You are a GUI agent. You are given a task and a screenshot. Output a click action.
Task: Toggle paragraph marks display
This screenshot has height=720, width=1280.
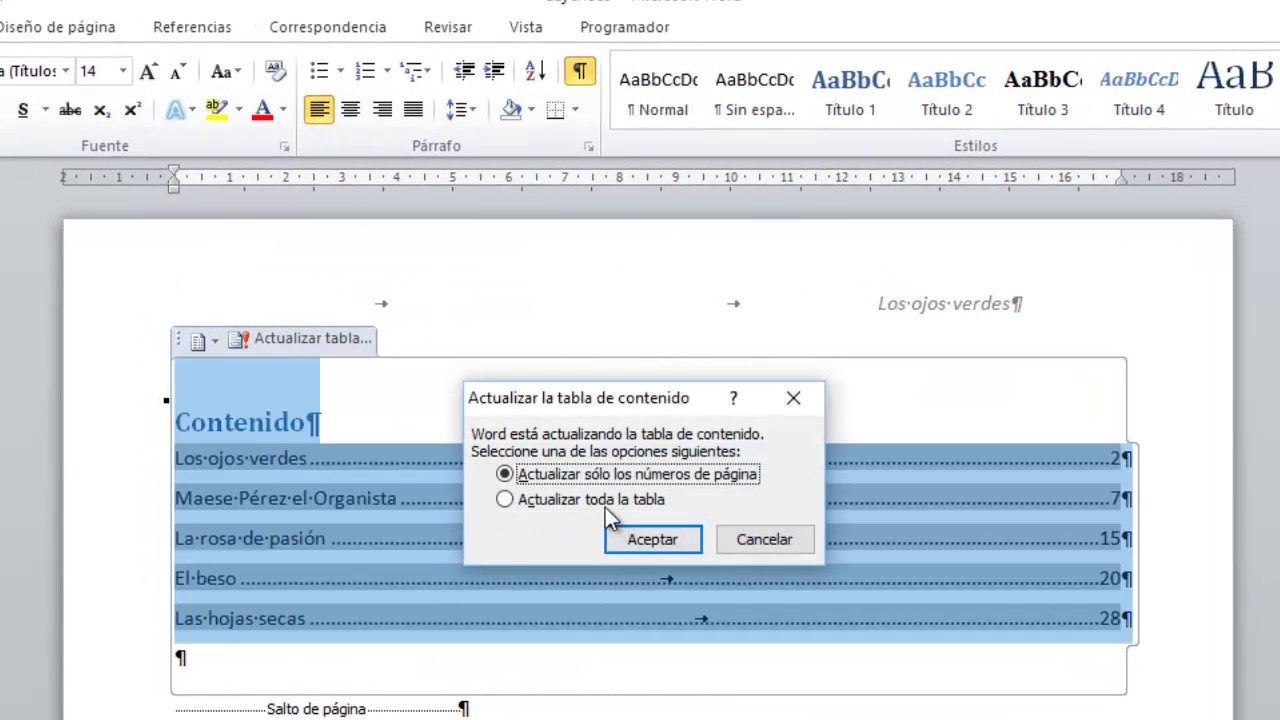point(579,71)
